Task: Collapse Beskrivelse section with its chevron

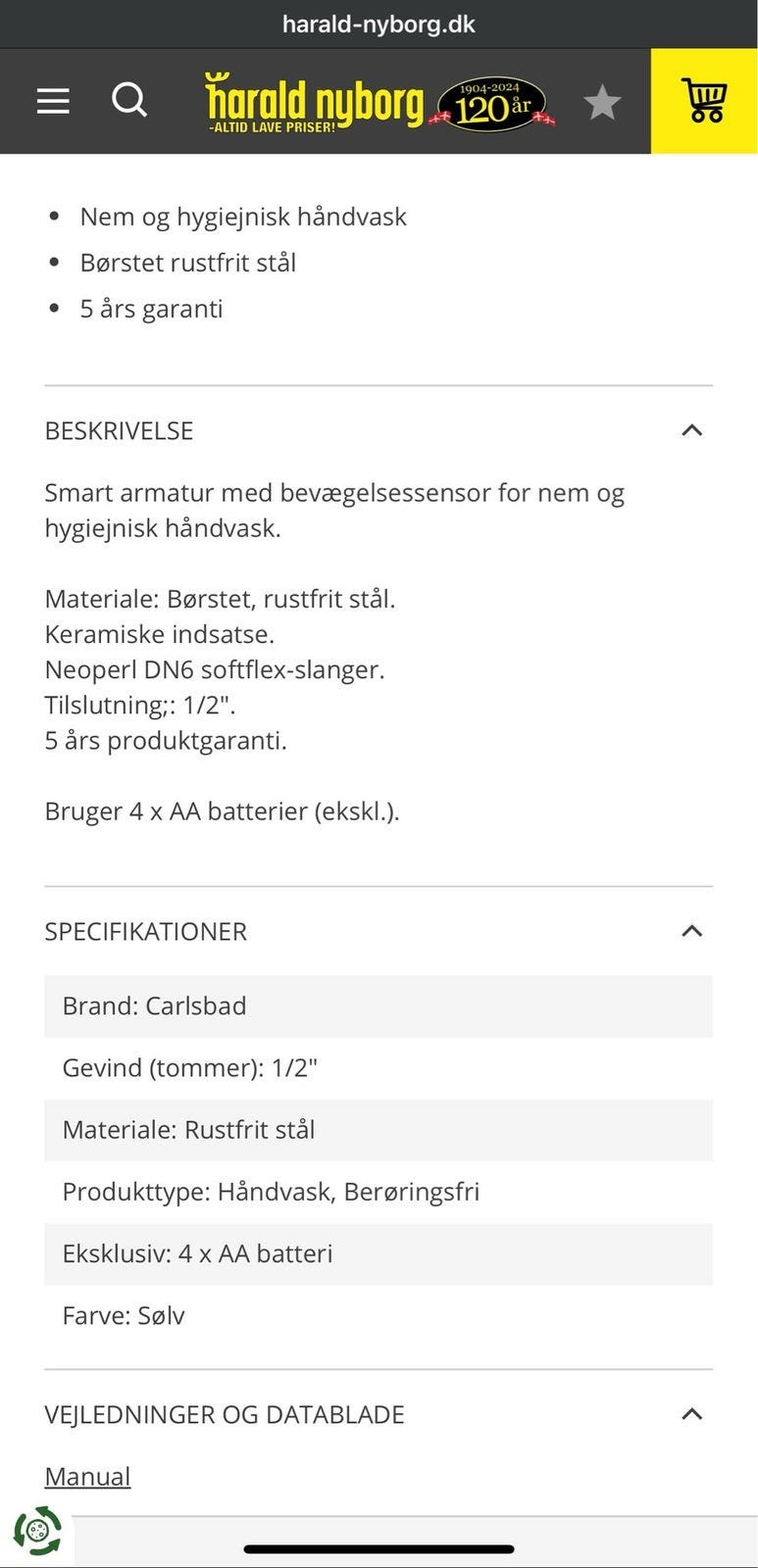Action: (691, 430)
